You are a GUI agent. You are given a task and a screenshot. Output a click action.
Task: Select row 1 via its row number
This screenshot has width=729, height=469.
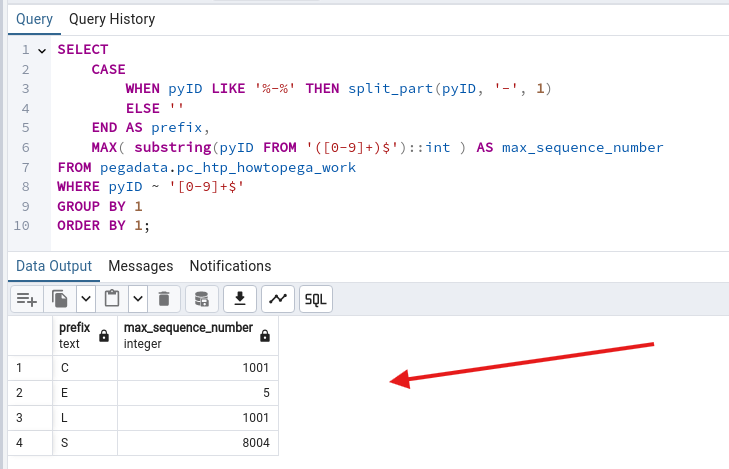[20, 368]
